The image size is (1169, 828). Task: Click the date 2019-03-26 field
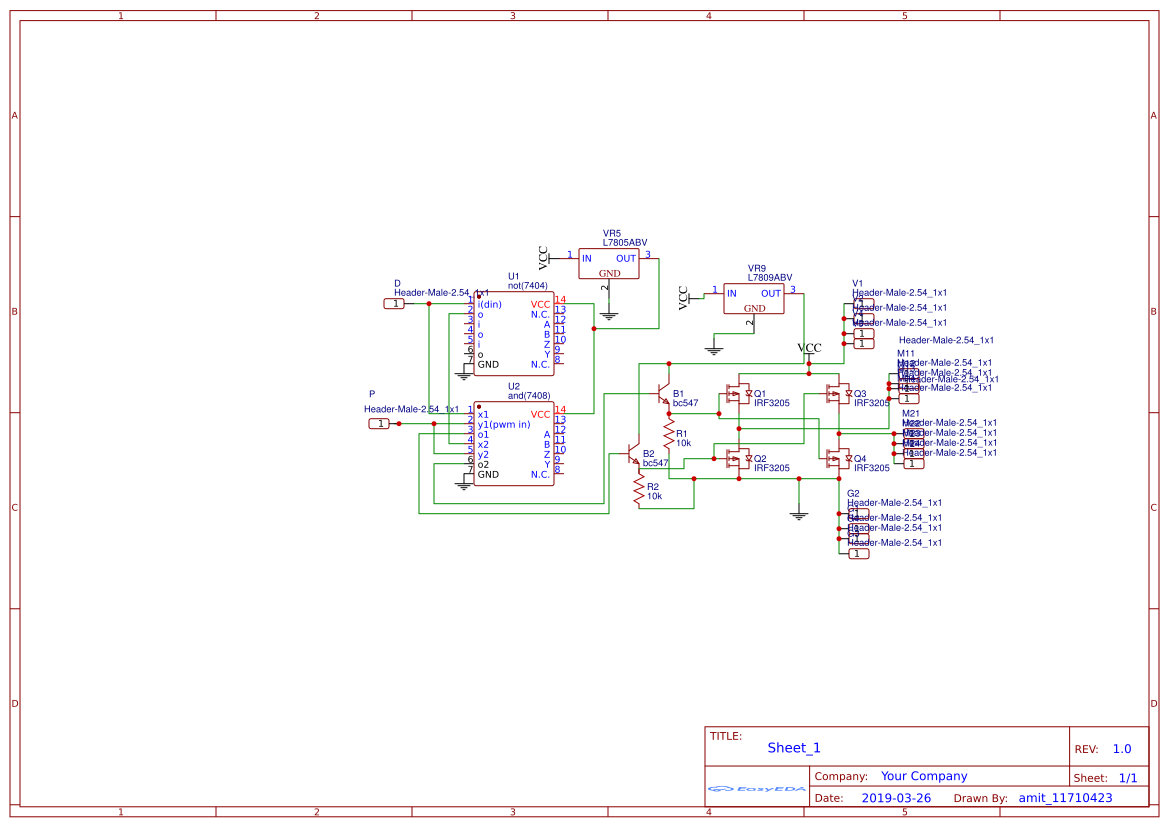(897, 797)
